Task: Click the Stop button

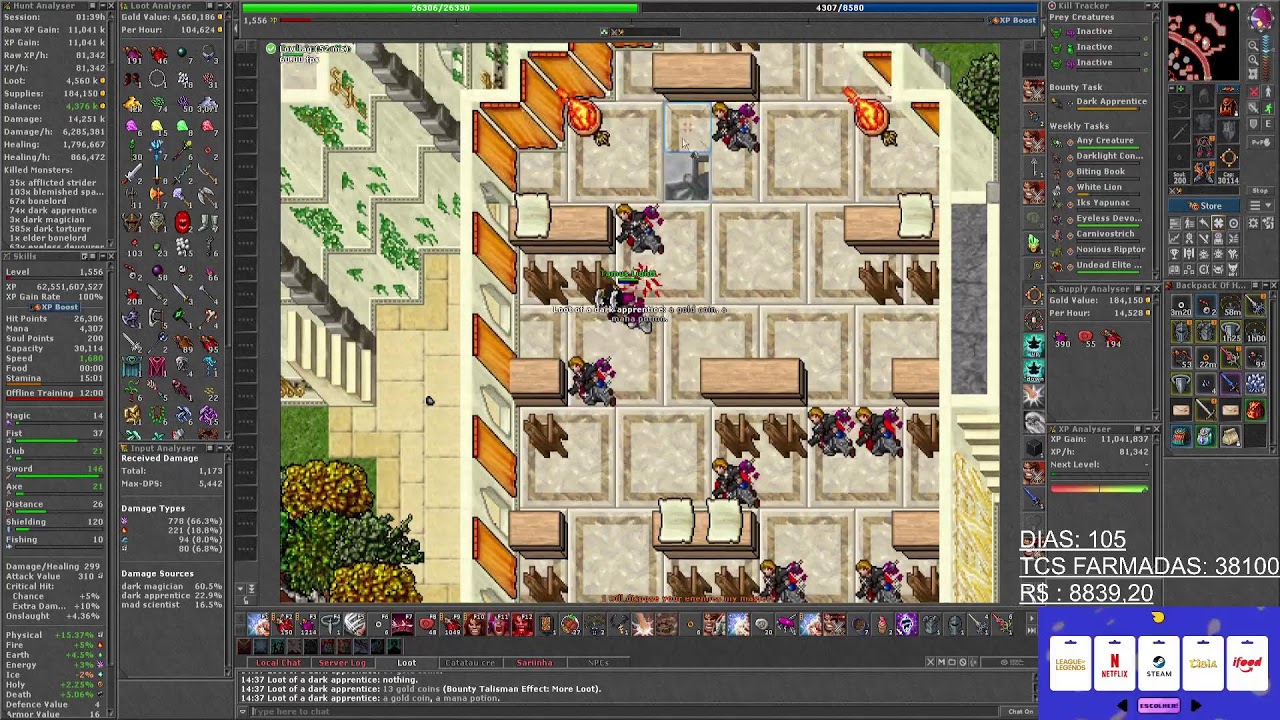Action: pyautogui.click(x=1260, y=191)
